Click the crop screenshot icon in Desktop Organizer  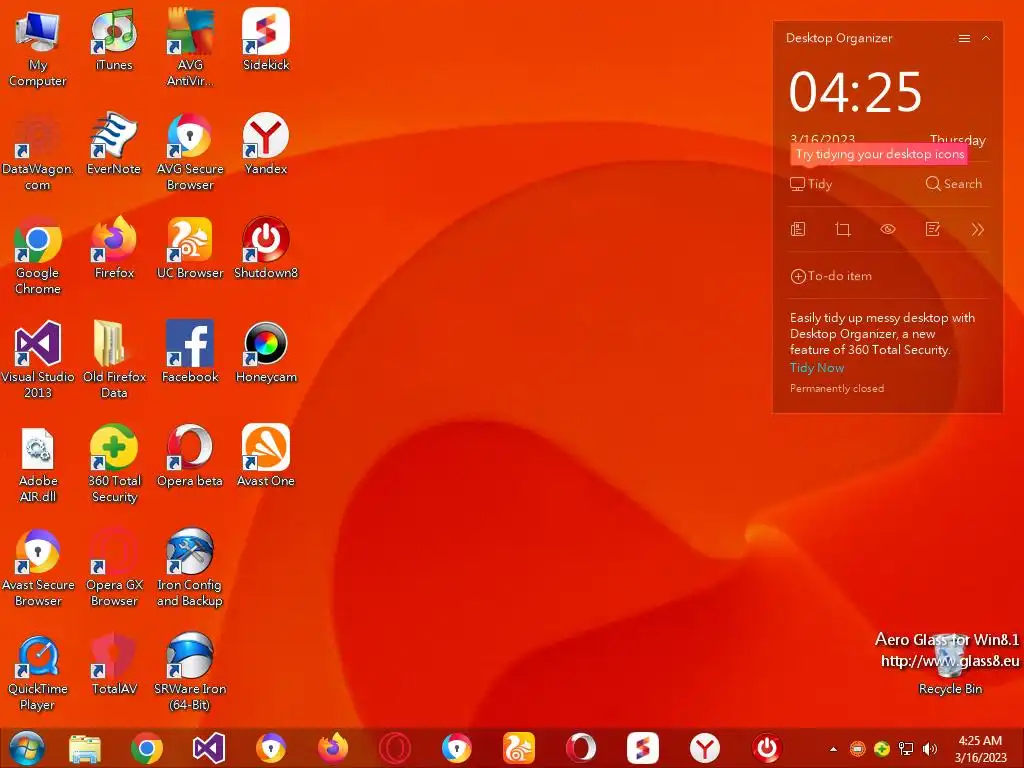(843, 229)
